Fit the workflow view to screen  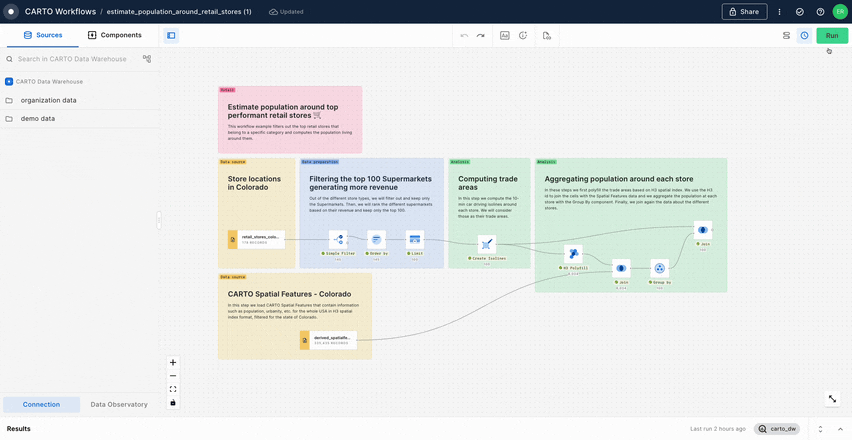pos(173,390)
